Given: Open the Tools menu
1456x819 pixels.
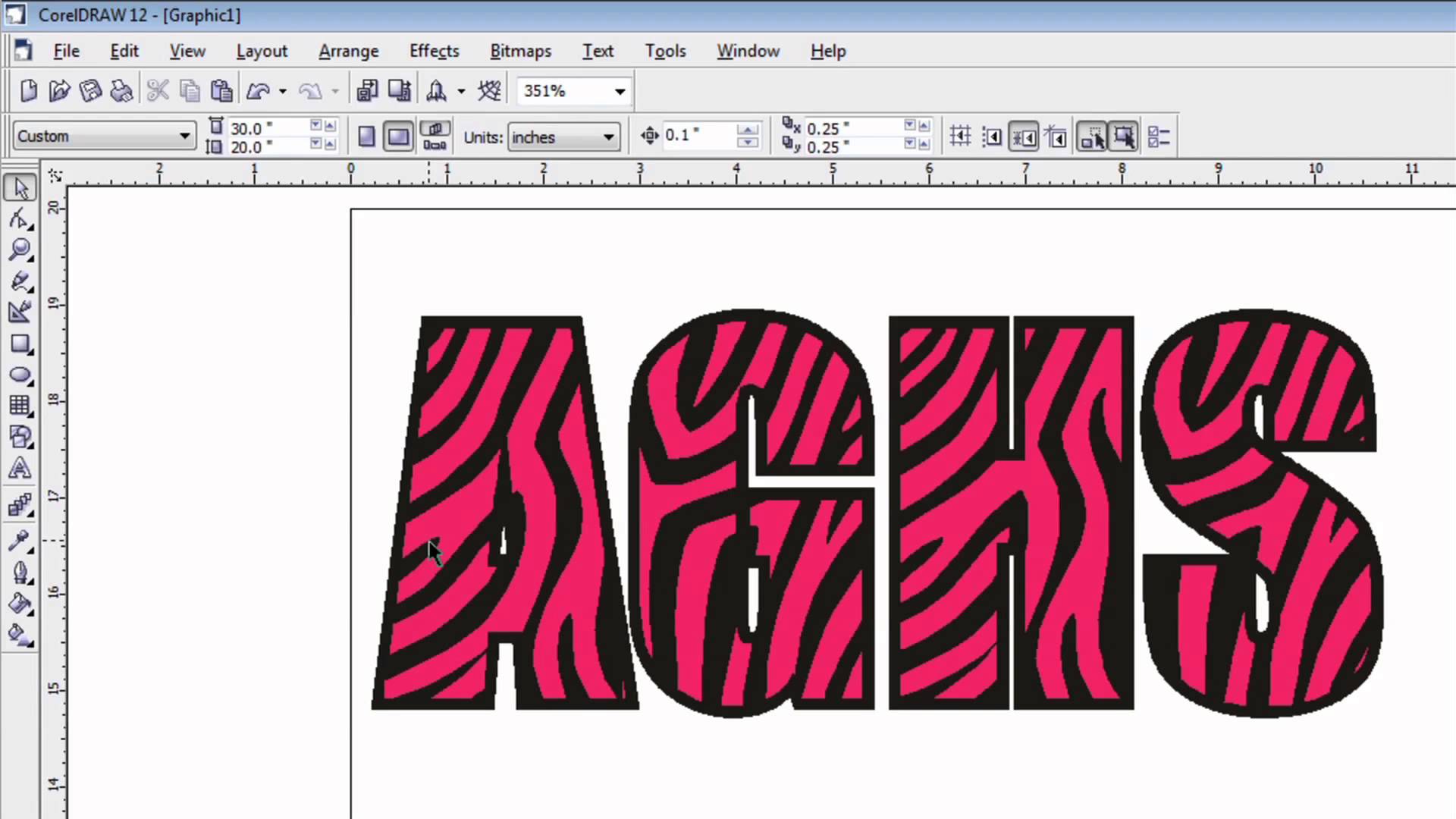Looking at the screenshot, I should [x=665, y=51].
